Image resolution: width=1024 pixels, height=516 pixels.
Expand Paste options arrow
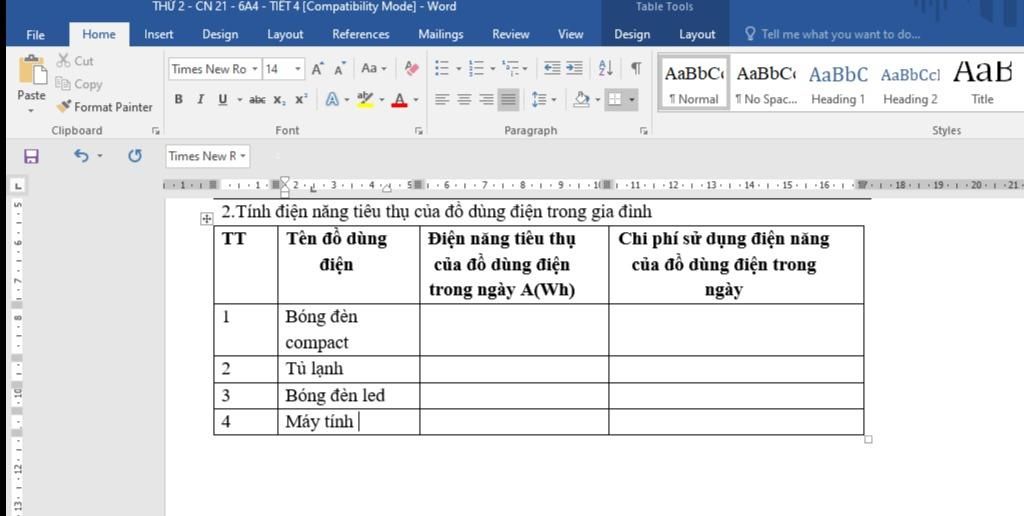[x=31, y=111]
